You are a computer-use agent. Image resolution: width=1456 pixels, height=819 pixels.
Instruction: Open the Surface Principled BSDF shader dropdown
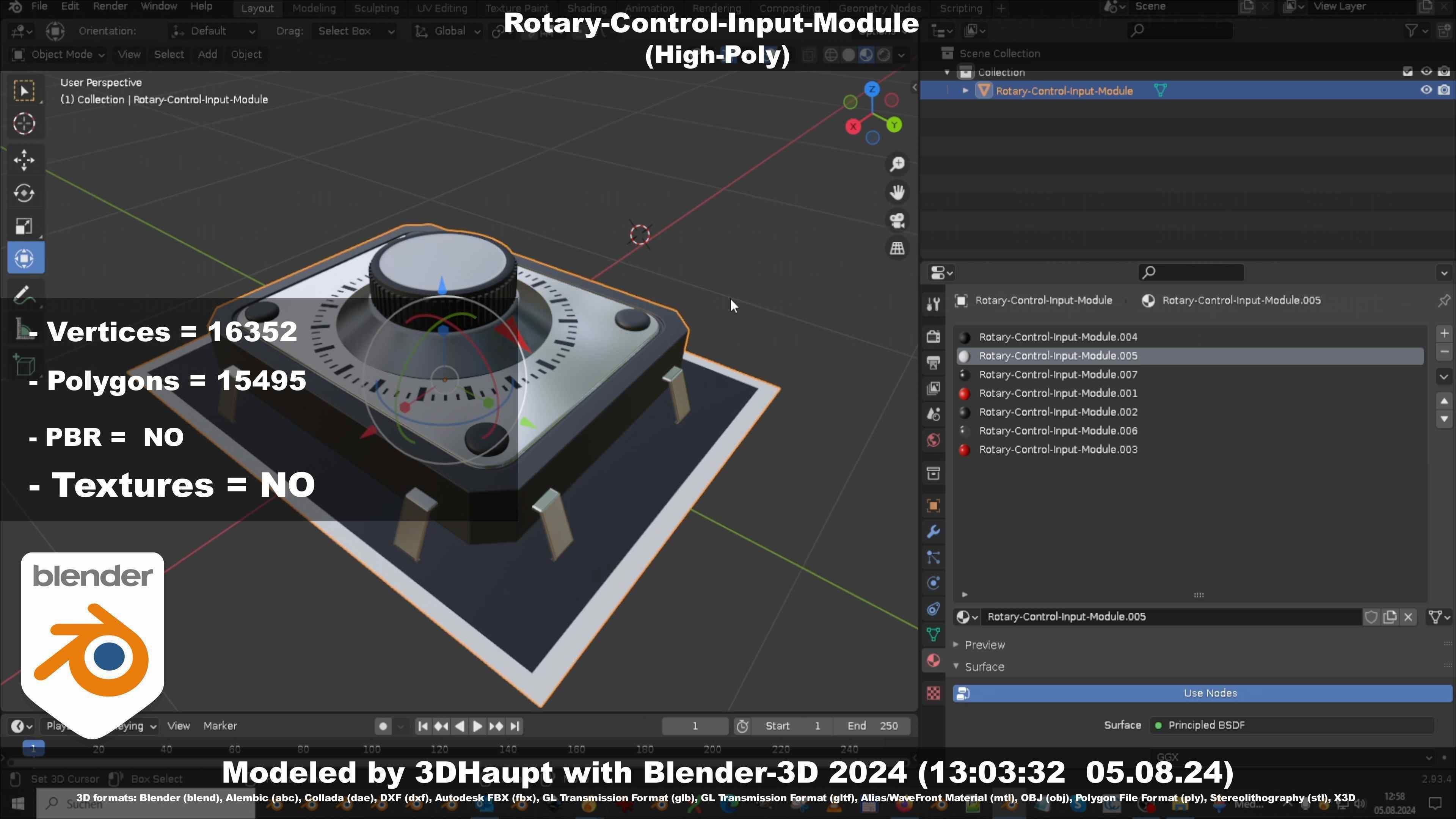click(1292, 725)
